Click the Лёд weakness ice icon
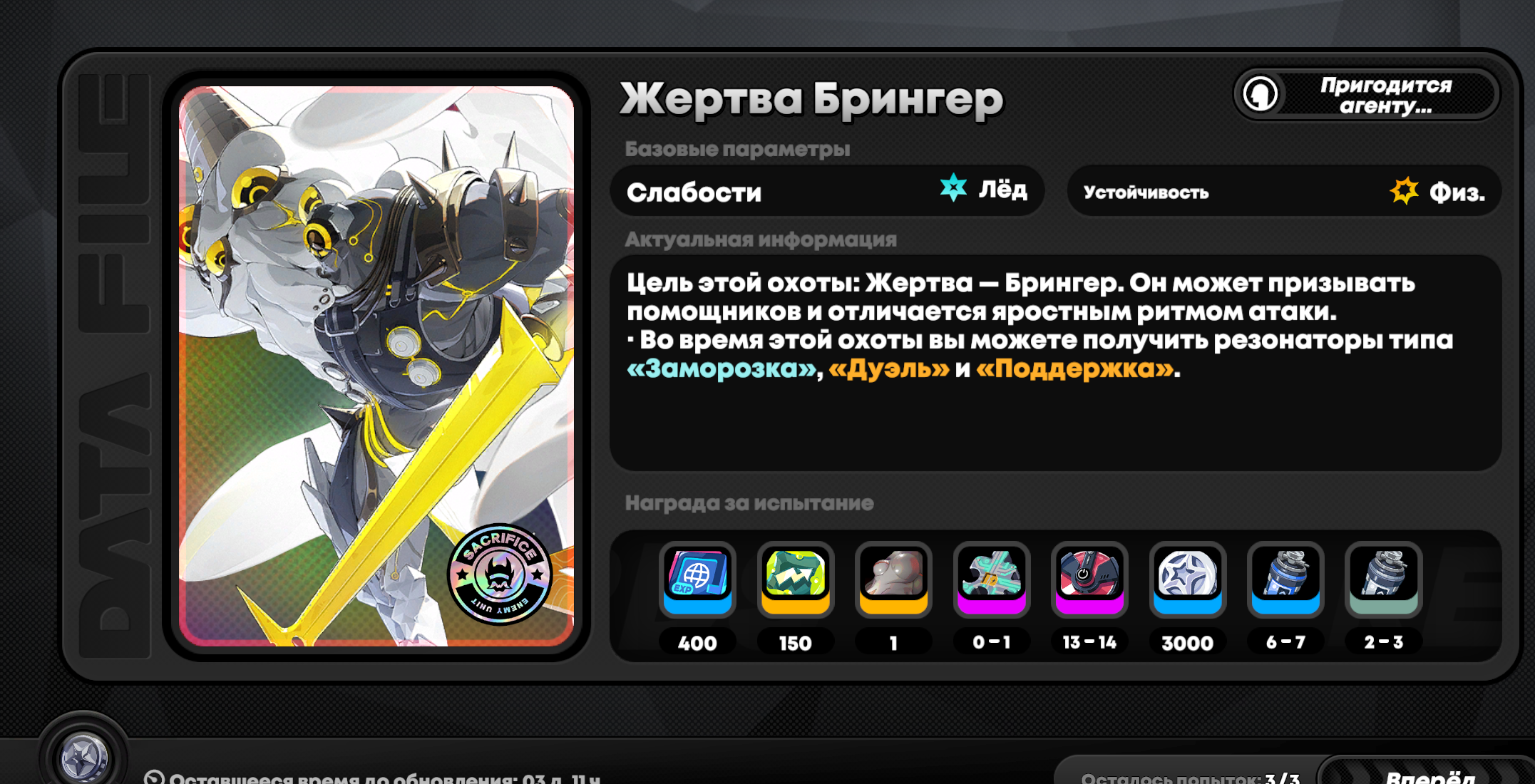The width and height of the screenshot is (1535, 784). [x=953, y=188]
